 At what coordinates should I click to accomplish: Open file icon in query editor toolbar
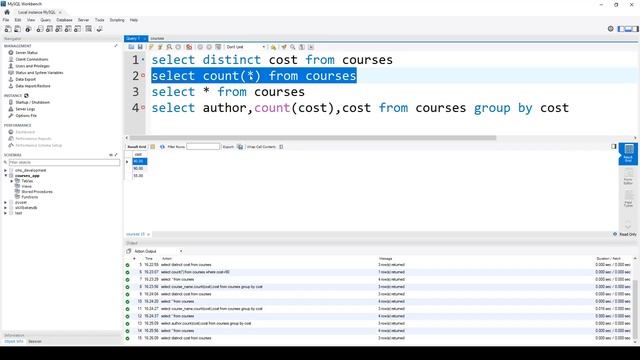click(x=131, y=47)
